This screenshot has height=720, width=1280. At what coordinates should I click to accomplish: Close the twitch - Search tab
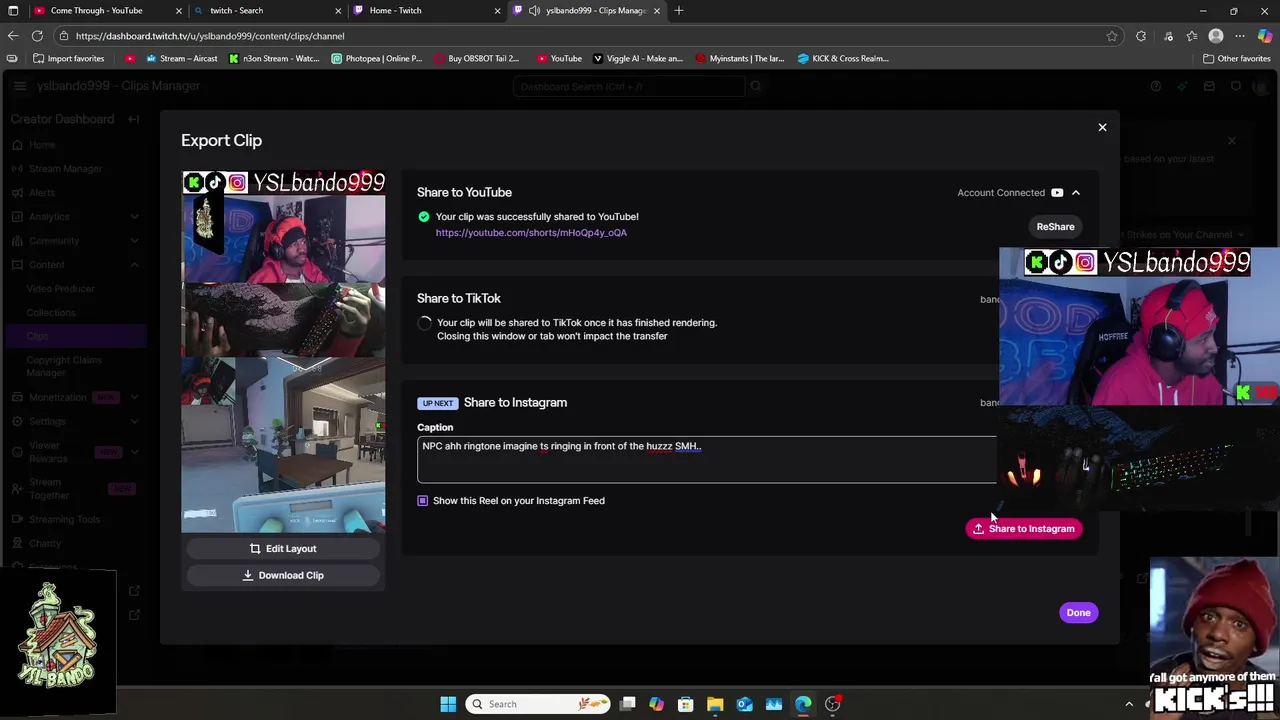(x=338, y=11)
